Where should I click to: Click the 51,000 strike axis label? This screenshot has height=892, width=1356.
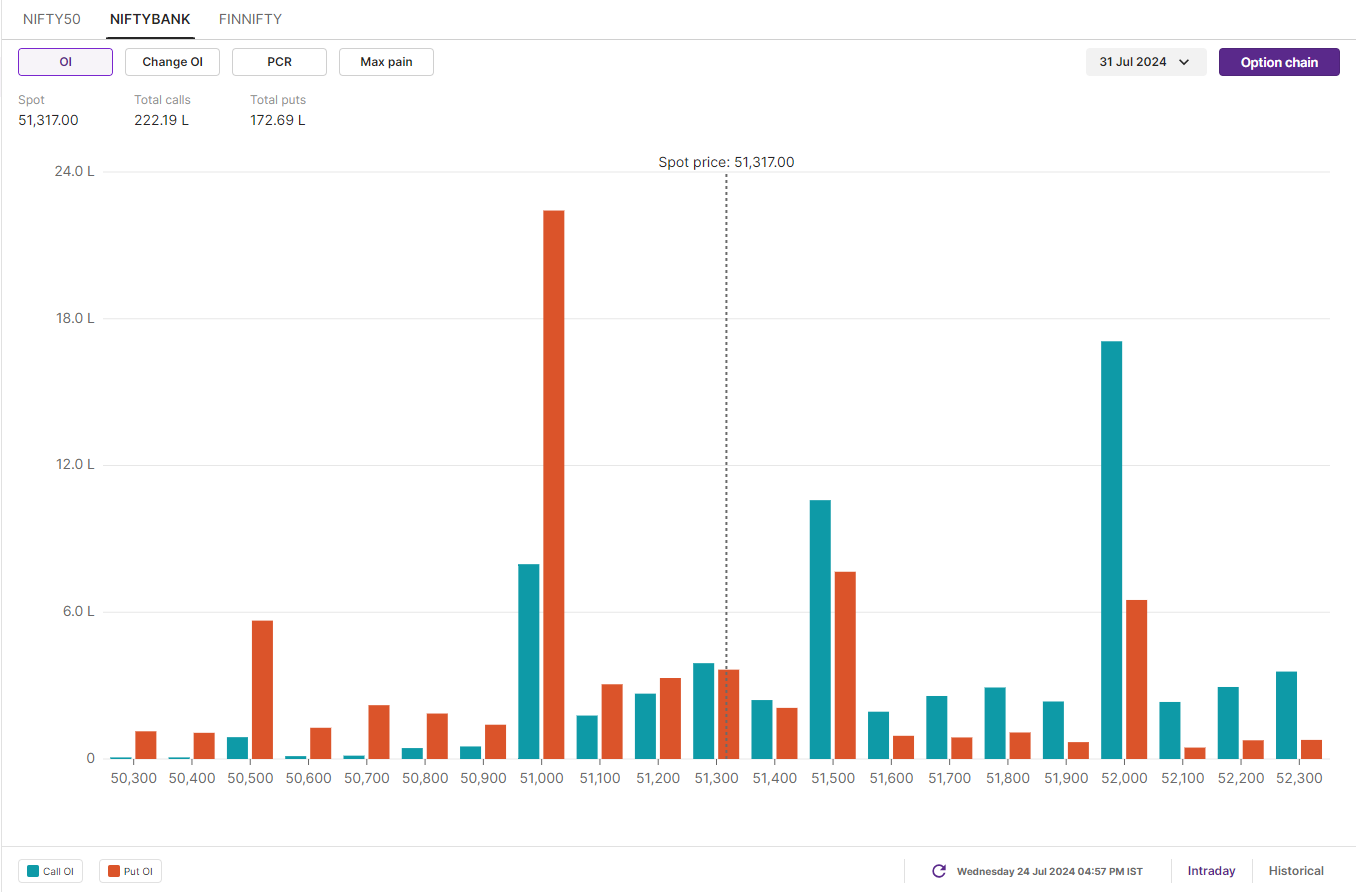(541, 778)
